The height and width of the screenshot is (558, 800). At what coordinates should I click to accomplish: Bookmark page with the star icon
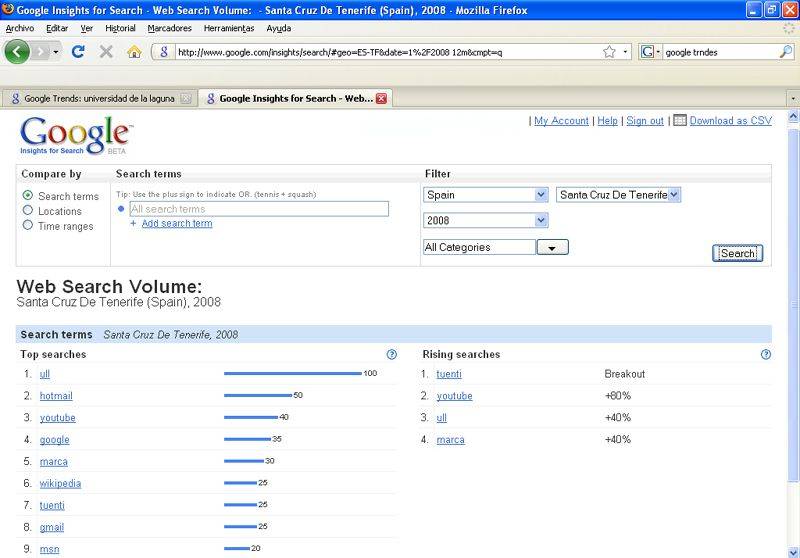609,51
